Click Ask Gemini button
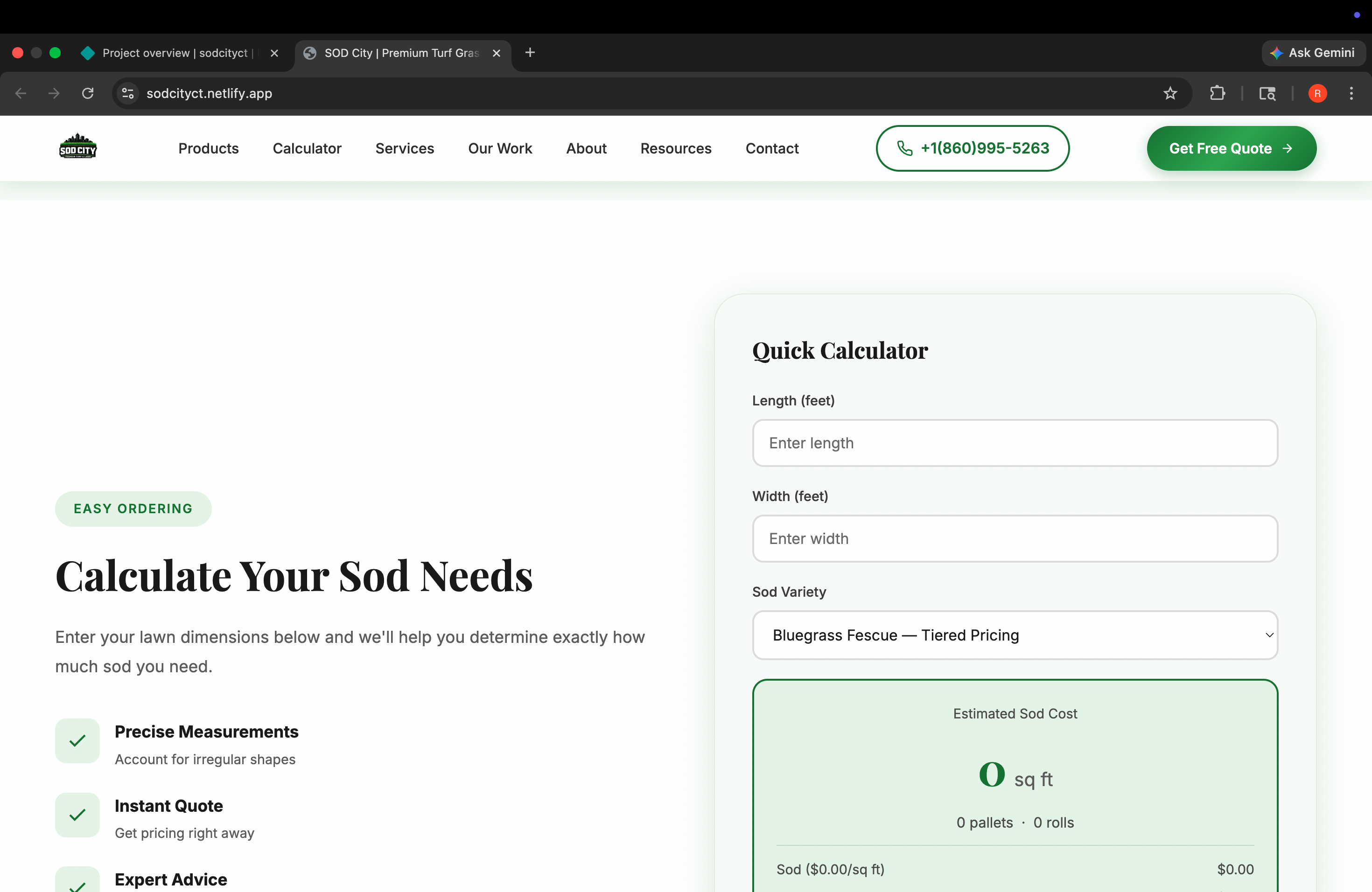The image size is (1372, 892). click(1313, 52)
